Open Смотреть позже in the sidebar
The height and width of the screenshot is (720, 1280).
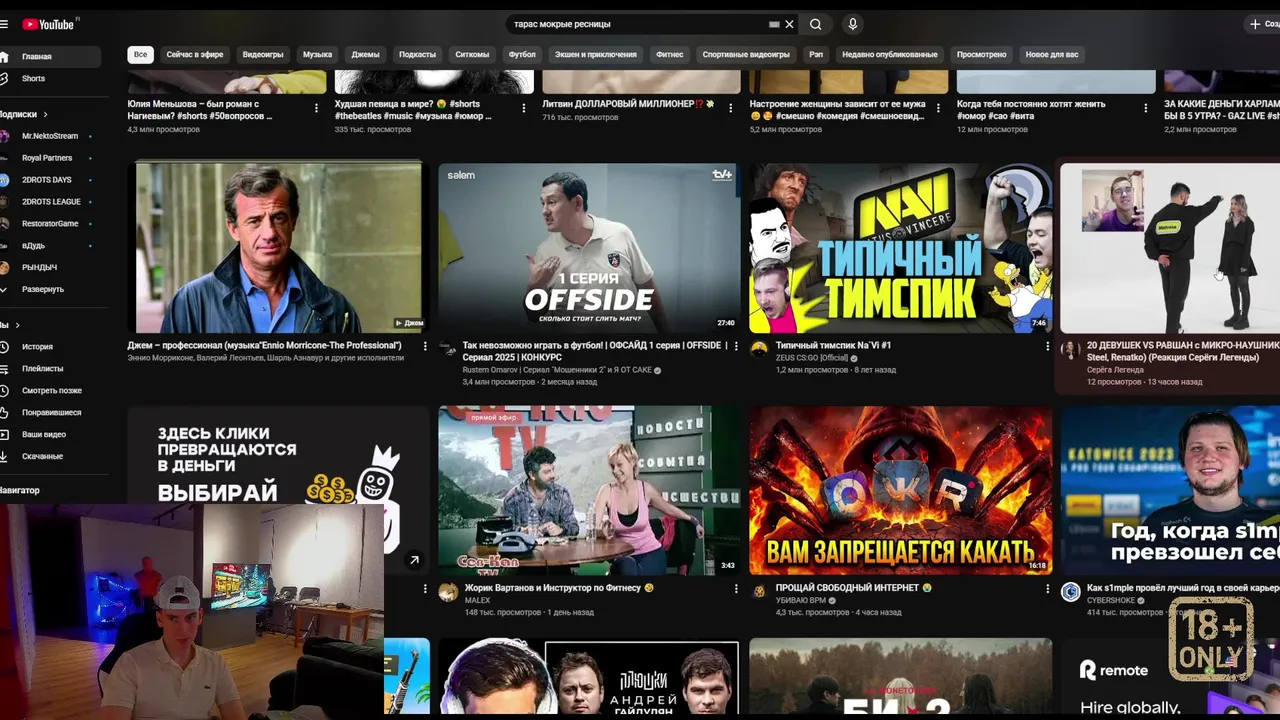pos(50,391)
